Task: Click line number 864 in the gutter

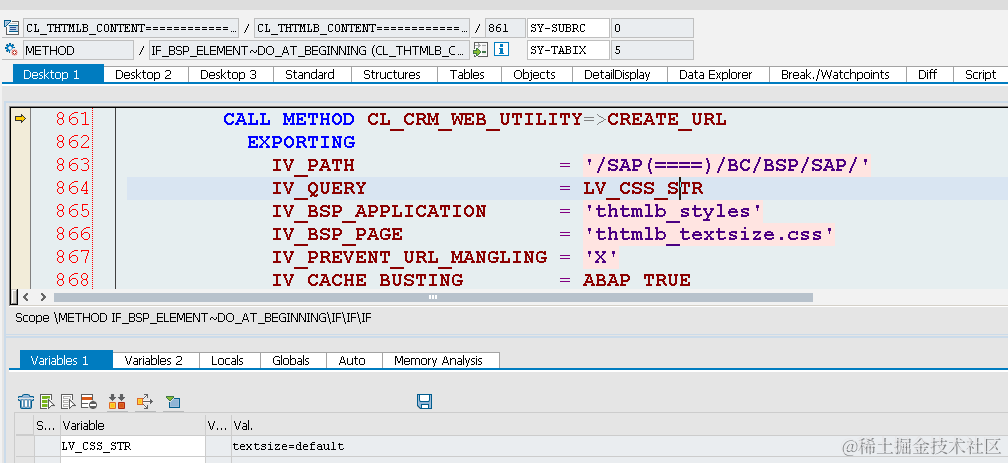Action: (73, 188)
